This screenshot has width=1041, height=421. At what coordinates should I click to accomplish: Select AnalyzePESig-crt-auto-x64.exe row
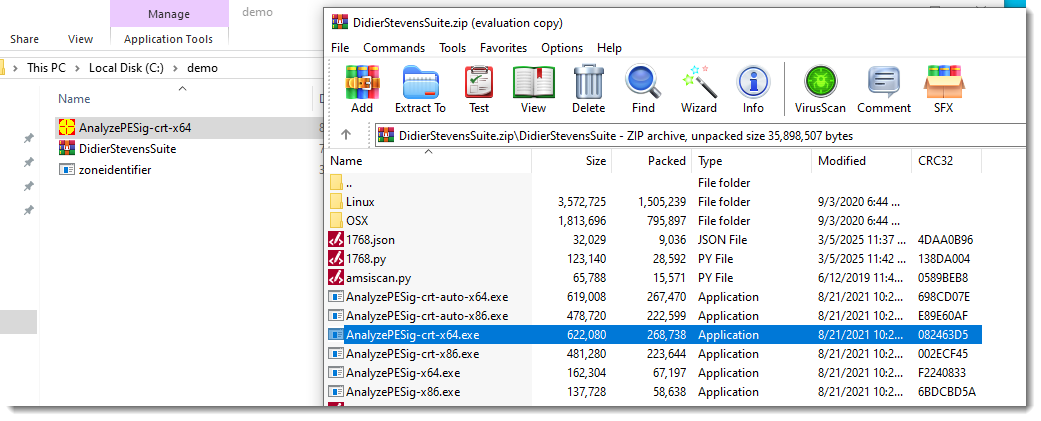pyautogui.click(x=655, y=297)
